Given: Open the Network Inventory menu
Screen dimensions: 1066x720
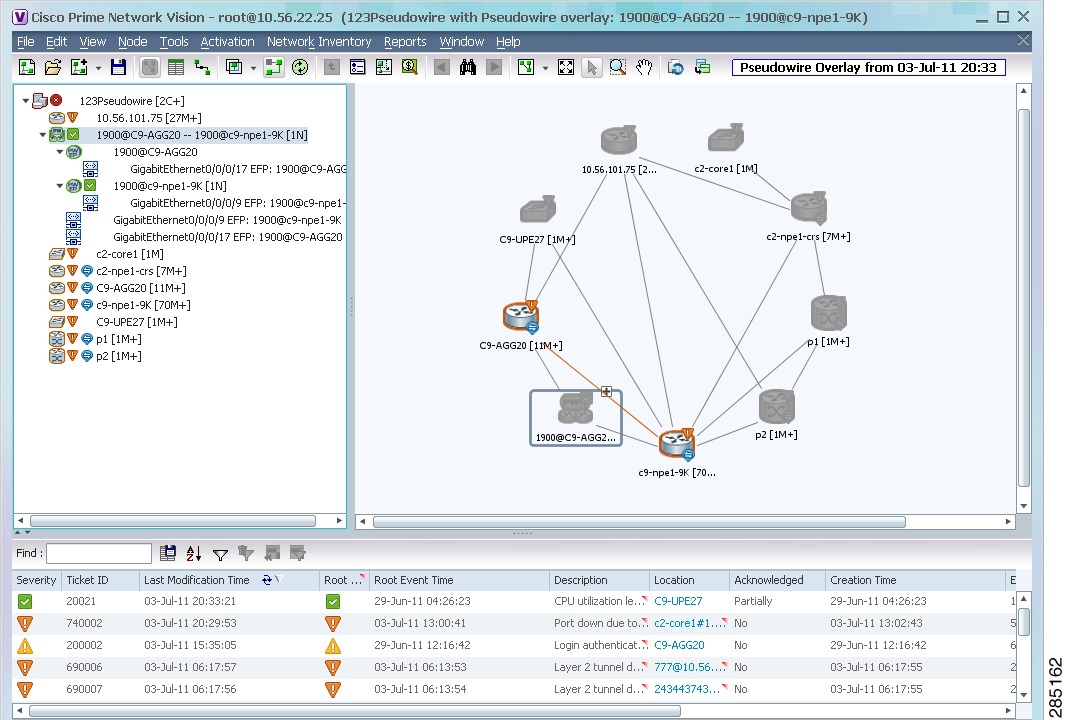Looking at the screenshot, I should (x=319, y=42).
